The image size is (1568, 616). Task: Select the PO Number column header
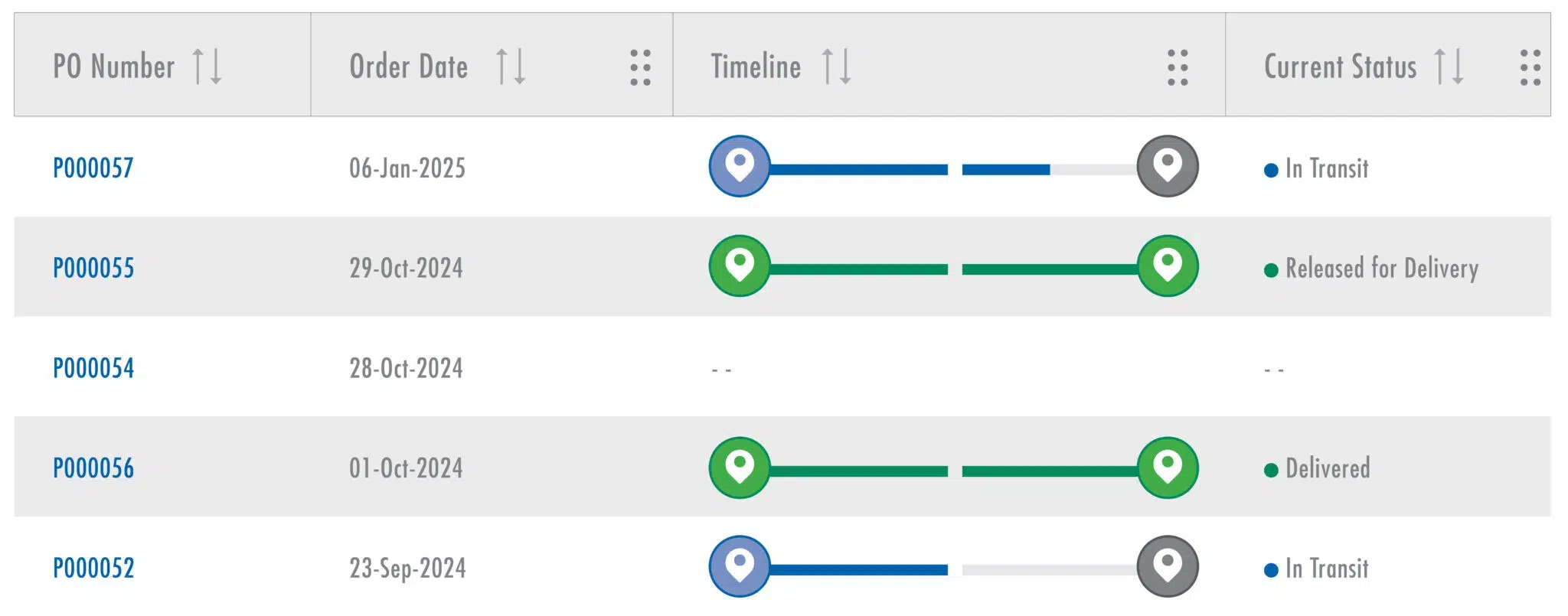(x=112, y=67)
